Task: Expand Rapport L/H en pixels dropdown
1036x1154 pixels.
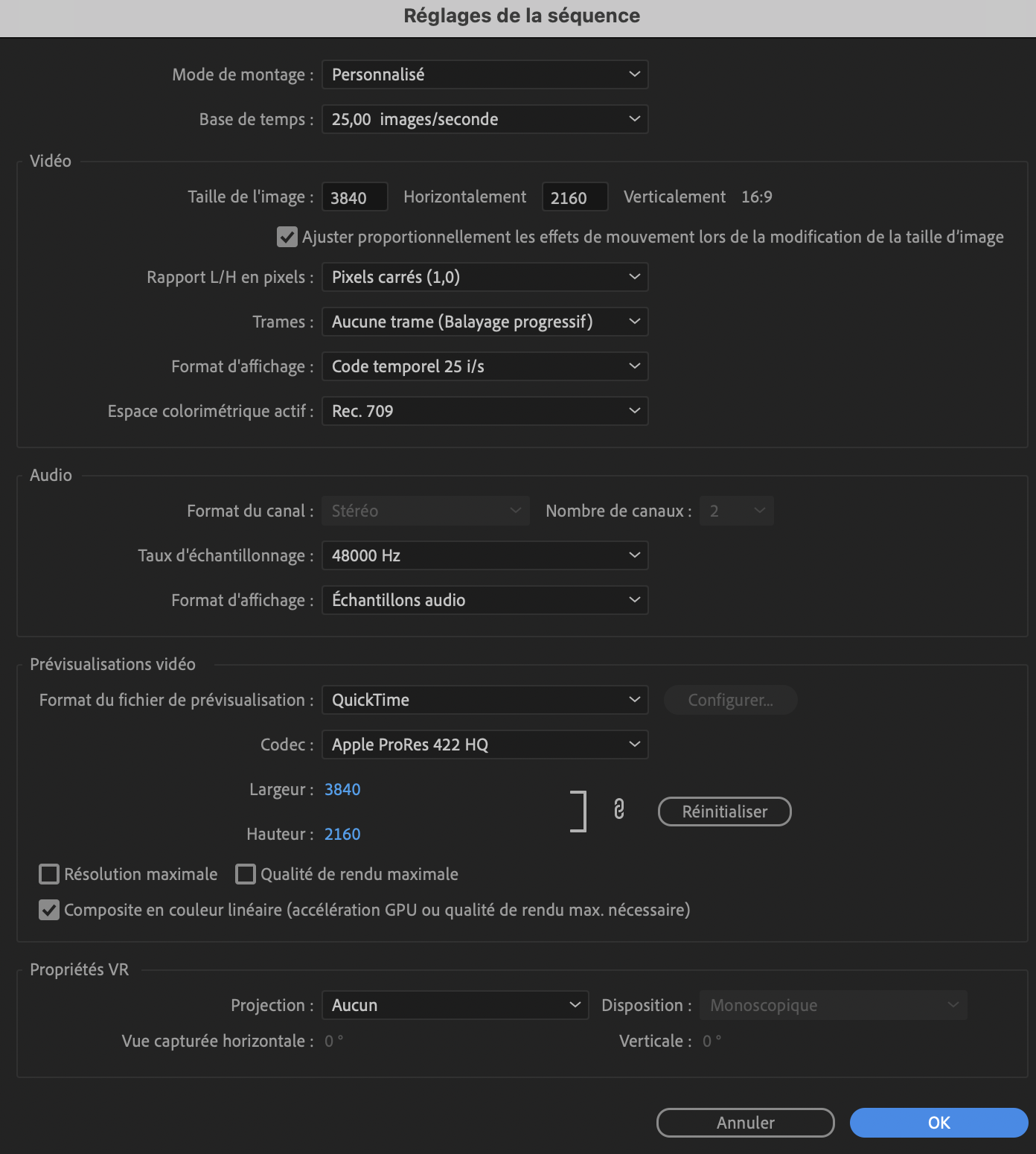Action: click(x=485, y=277)
